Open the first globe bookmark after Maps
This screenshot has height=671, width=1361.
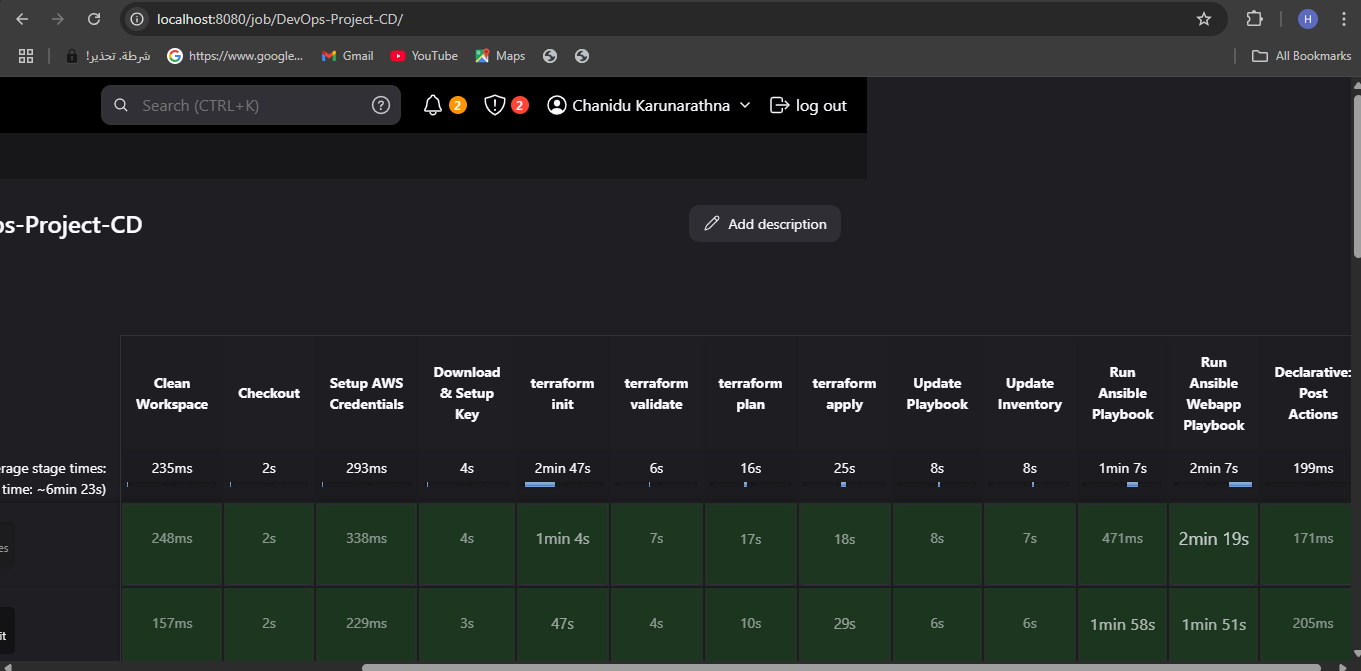click(x=549, y=56)
